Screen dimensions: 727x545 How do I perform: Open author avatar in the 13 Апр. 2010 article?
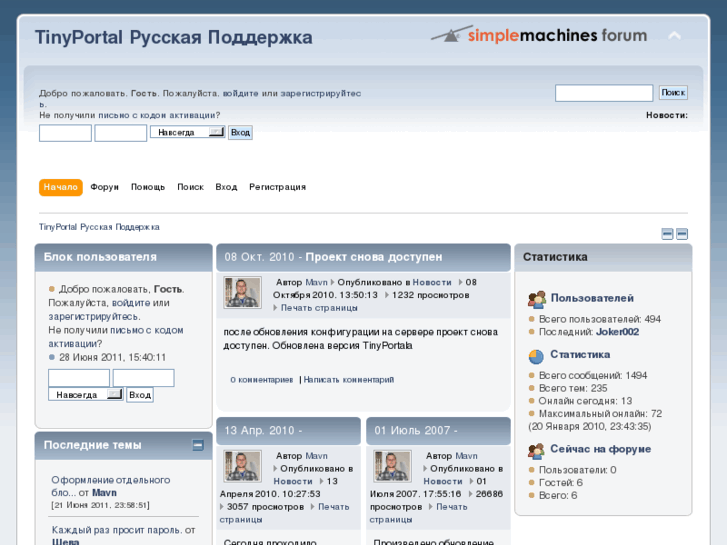242,466
